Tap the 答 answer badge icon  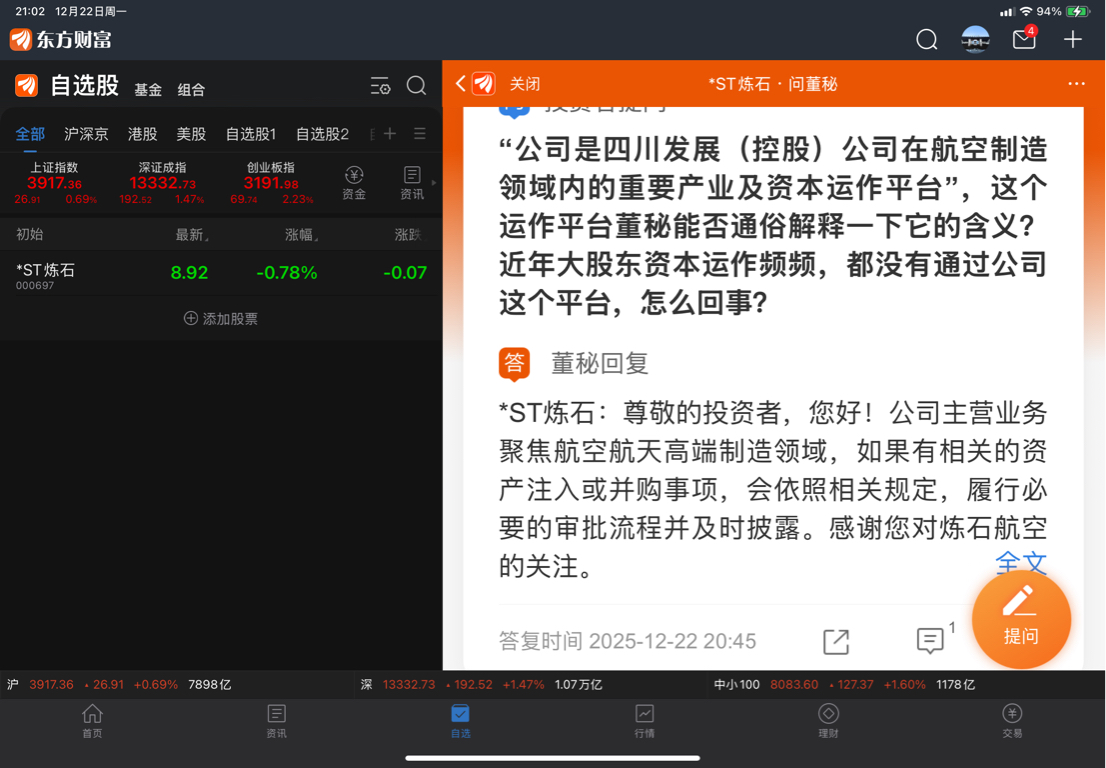click(x=514, y=364)
